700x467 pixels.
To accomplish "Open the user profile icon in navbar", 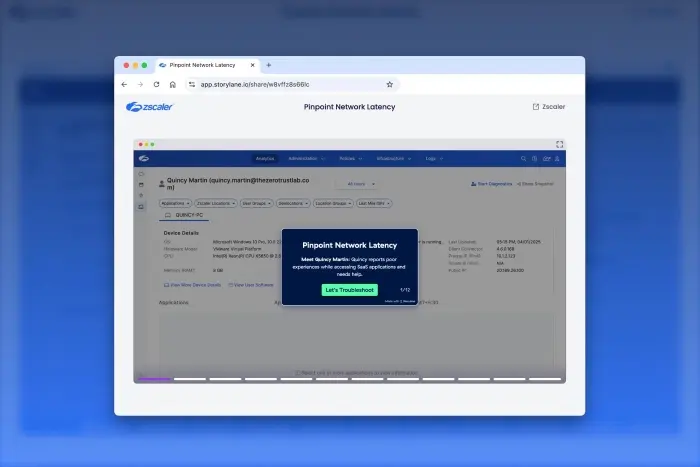I will (x=557, y=158).
